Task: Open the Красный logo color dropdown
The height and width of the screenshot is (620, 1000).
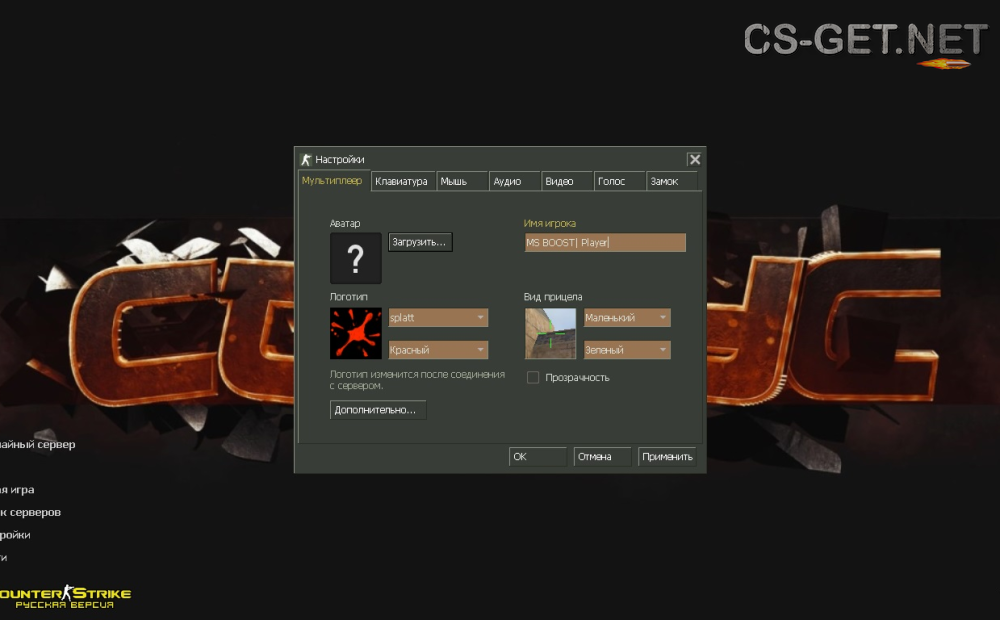Action: 438,350
